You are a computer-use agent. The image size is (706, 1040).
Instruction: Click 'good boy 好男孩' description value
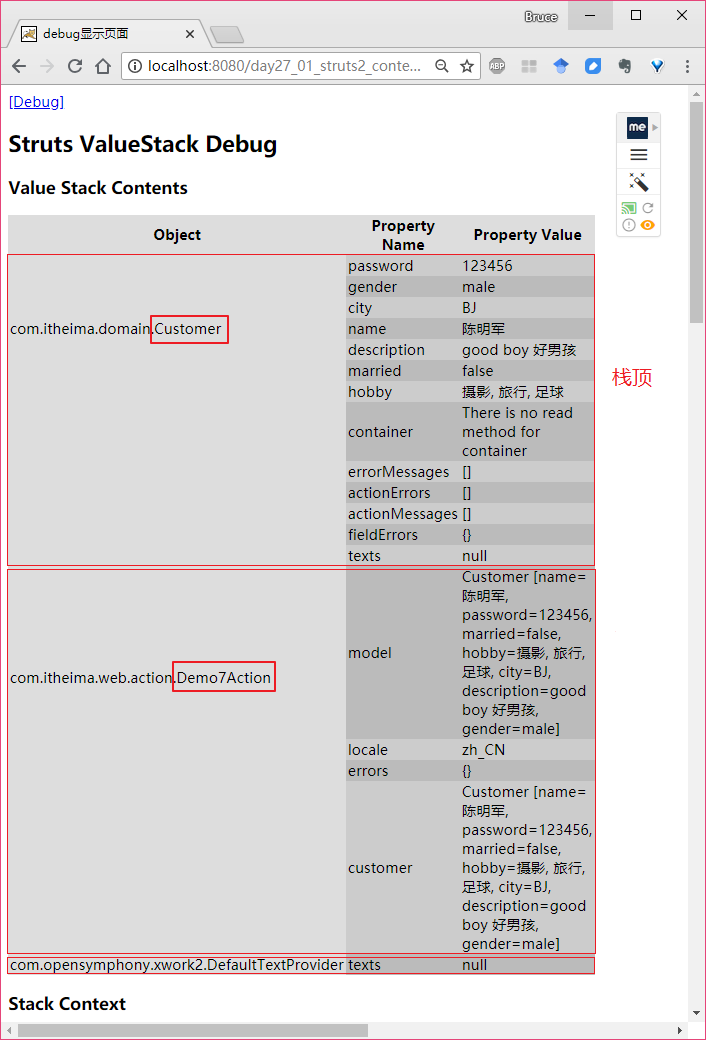pyautogui.click(x=519, y=350)
